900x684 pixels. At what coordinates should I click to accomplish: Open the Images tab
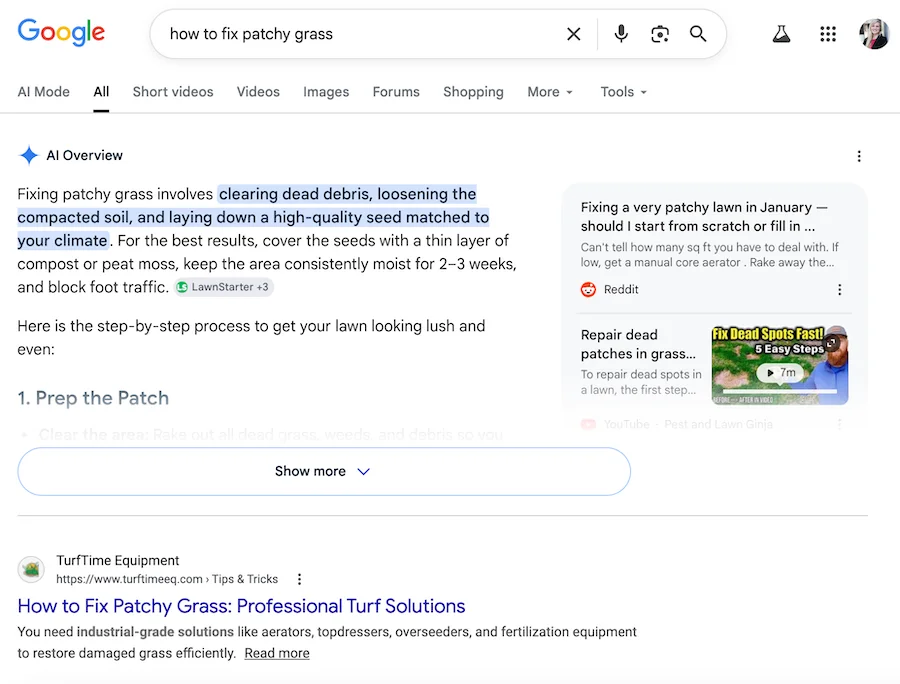click(326, 92)
